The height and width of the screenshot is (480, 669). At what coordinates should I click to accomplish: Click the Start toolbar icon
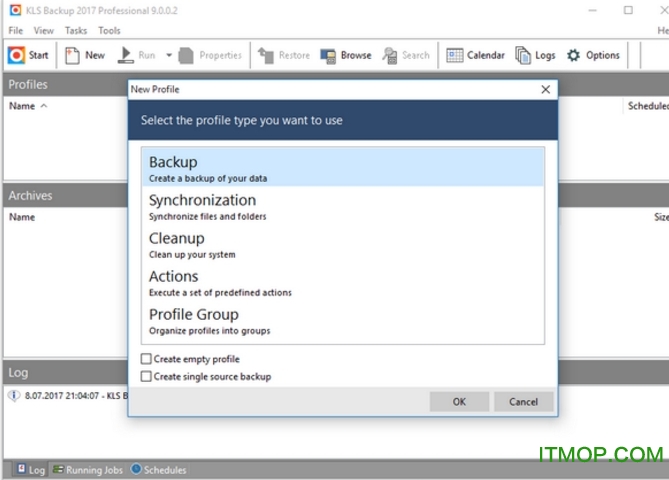click(x=17, y=55)
